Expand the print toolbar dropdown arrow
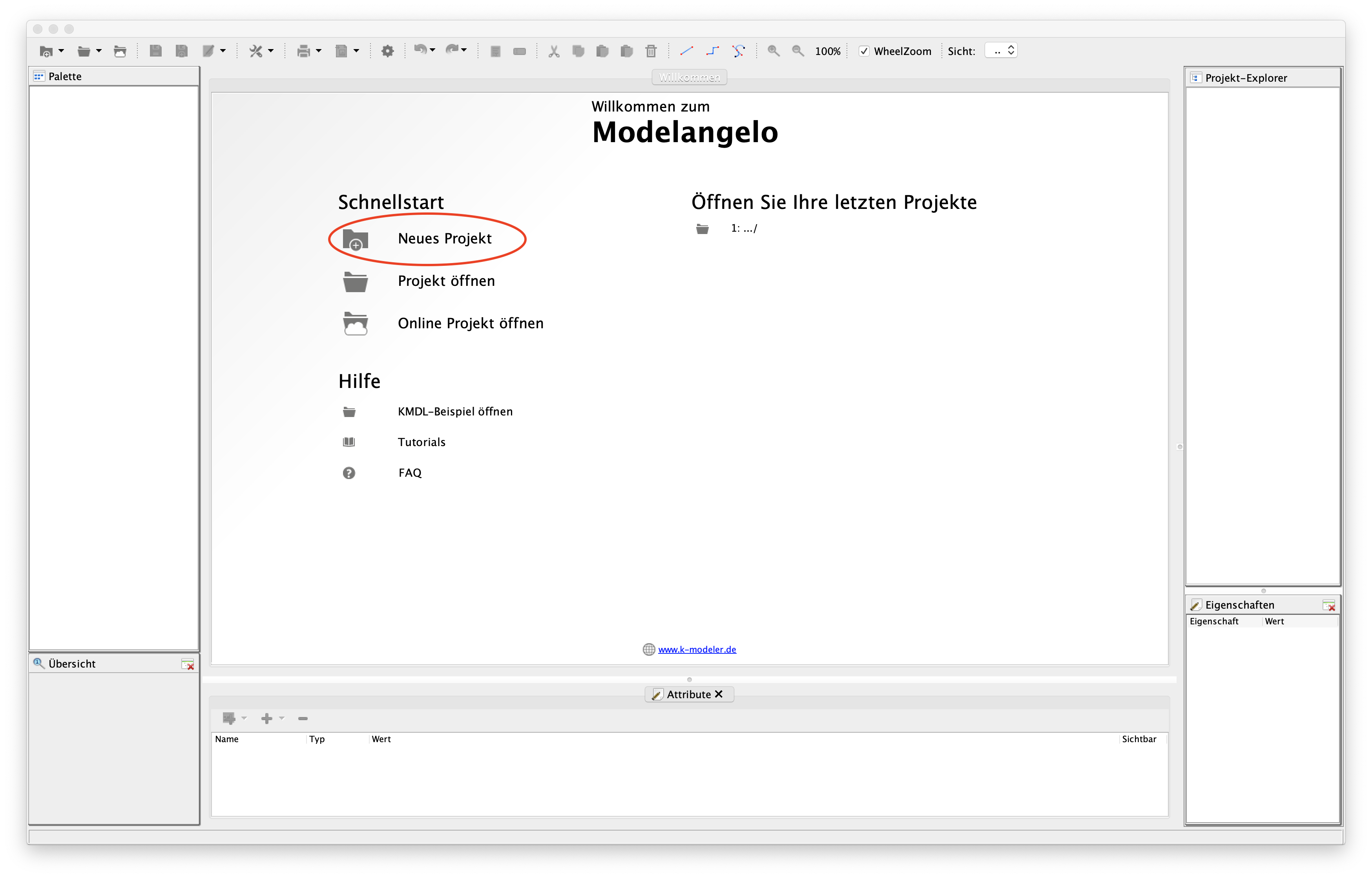 tap(319, 51)
